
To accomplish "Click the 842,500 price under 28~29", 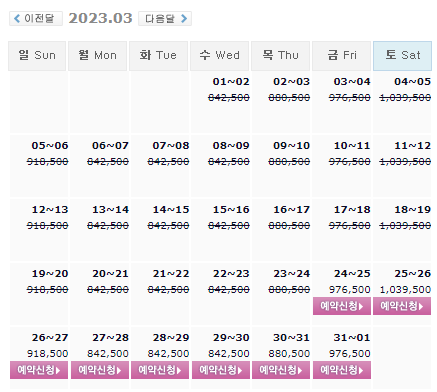I will click(168, 353).
